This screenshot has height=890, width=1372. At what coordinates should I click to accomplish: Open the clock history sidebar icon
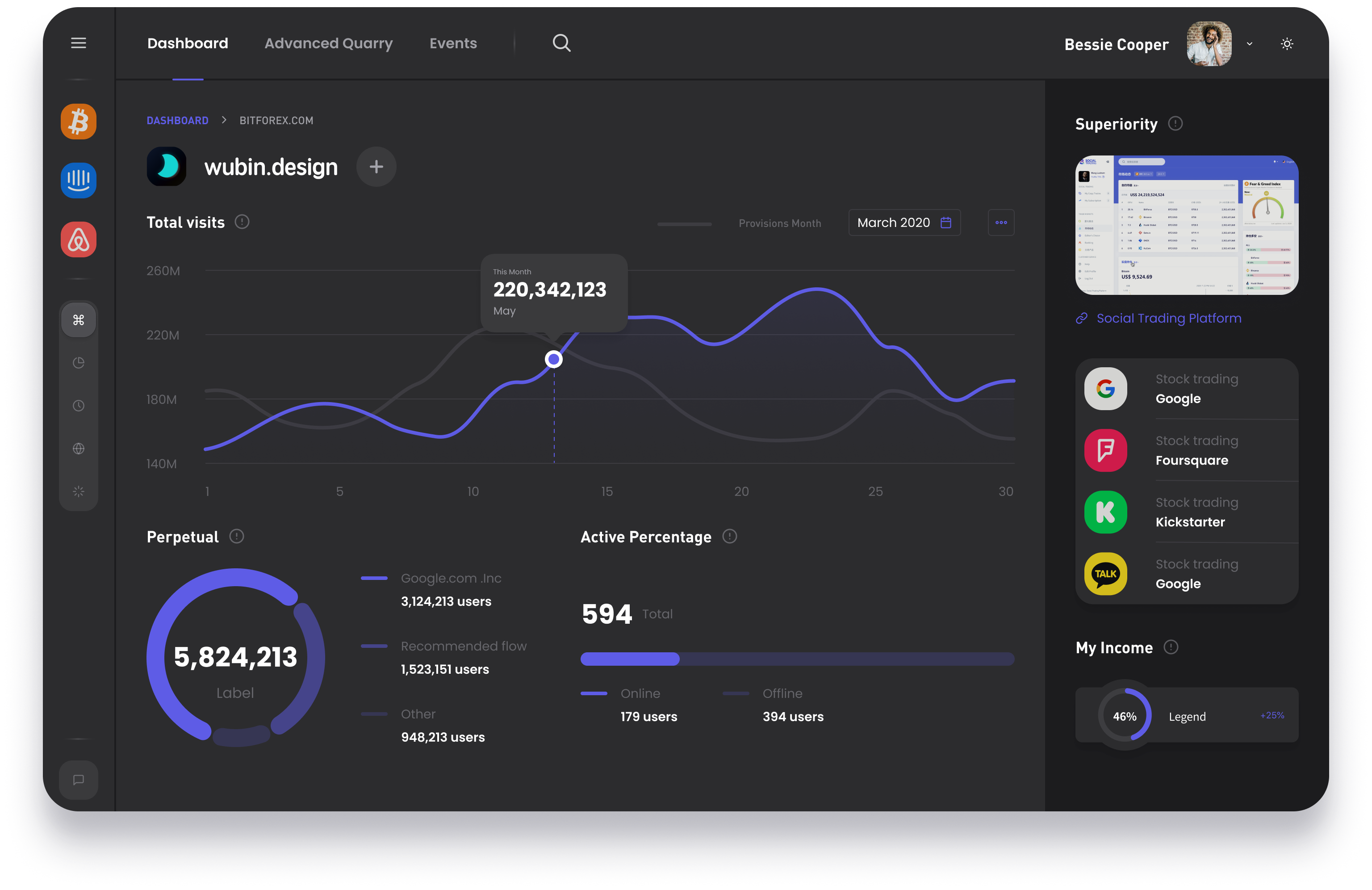79,406
